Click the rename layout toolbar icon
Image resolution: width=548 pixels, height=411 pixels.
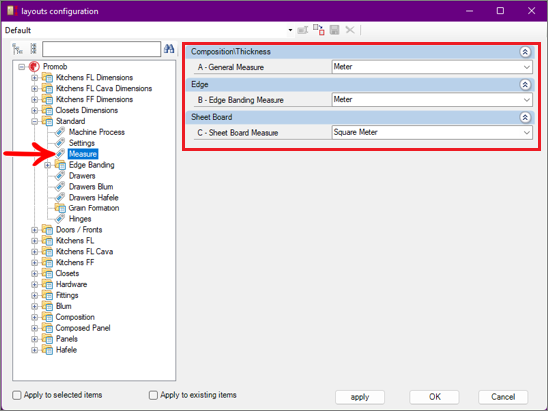pyautogui.click(x=303, y=30)
